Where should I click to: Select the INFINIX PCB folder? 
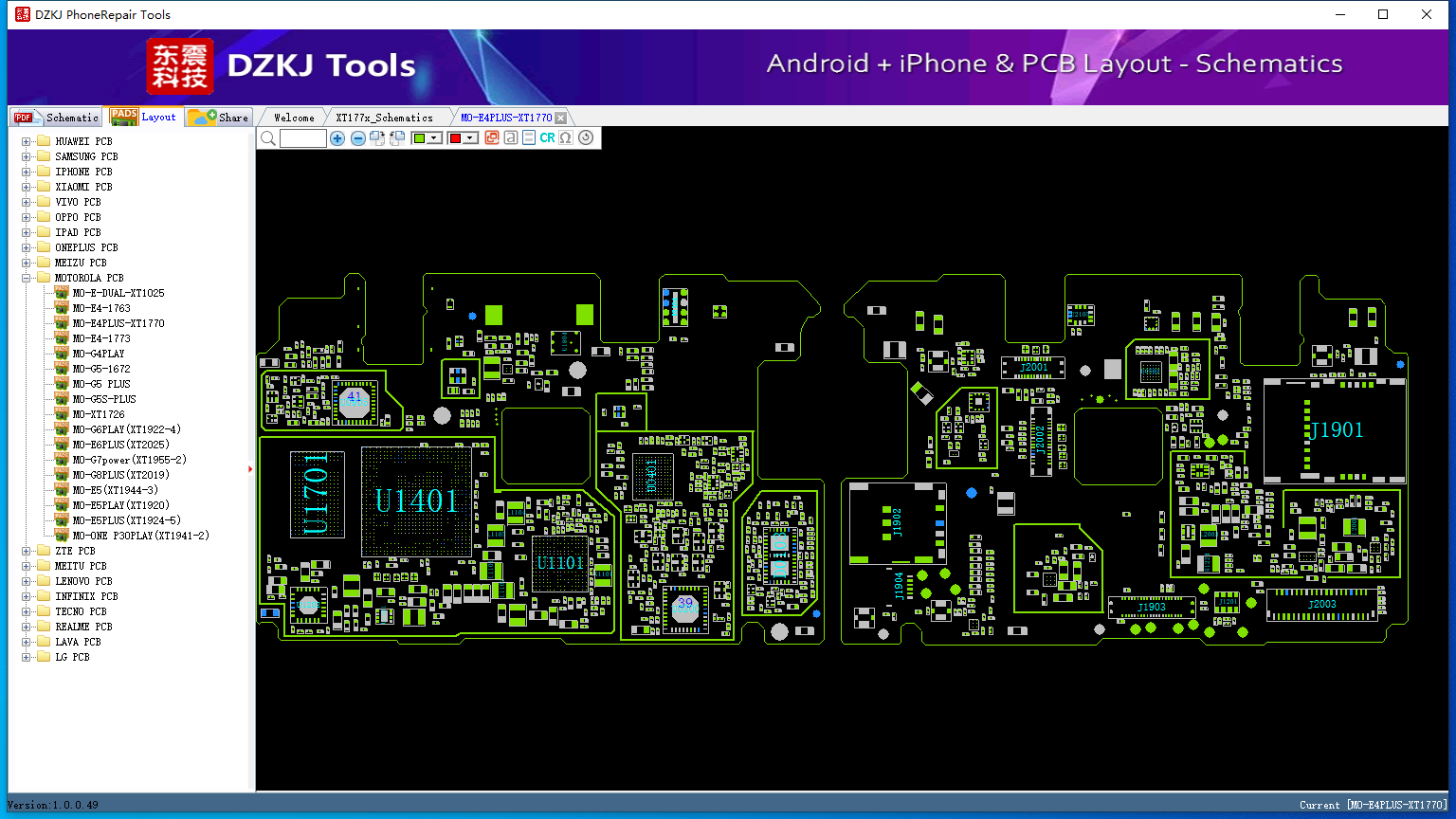[86, 596]
